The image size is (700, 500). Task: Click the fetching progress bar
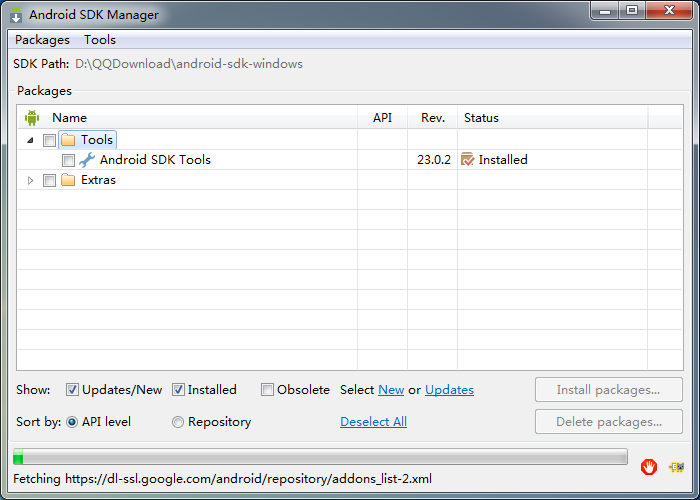[320, 458]
